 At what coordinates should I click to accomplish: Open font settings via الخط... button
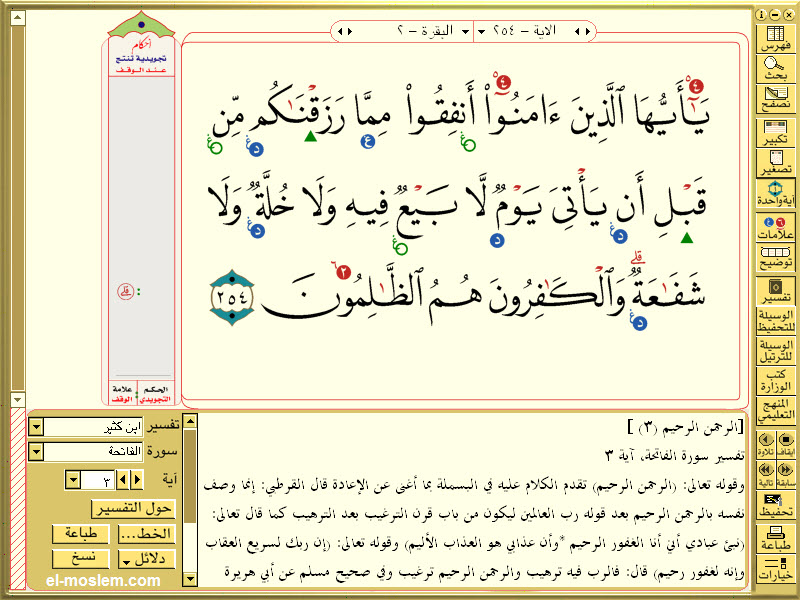click(147, 534)
